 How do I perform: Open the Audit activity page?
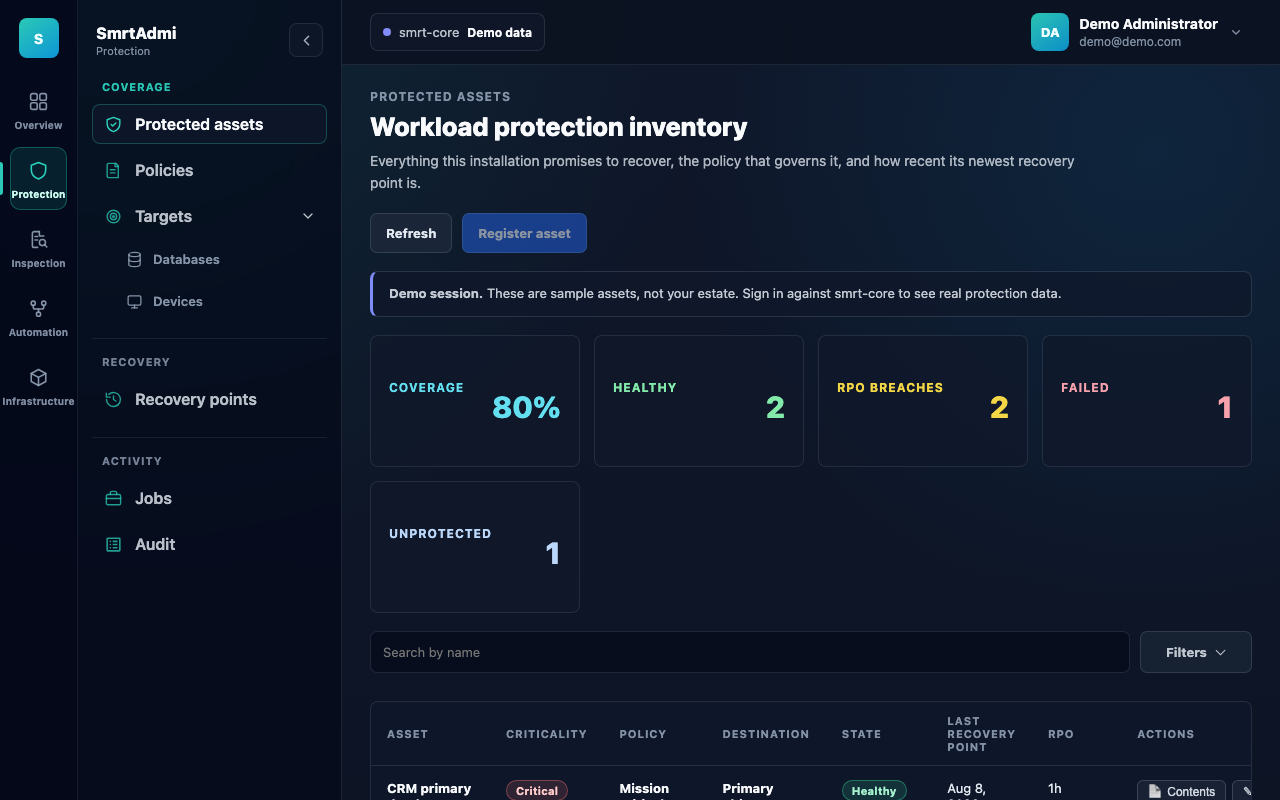coord(209,544)
